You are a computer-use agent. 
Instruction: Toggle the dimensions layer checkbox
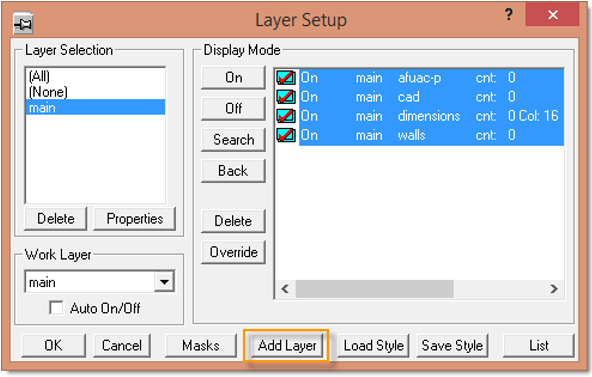pos(286,116)
